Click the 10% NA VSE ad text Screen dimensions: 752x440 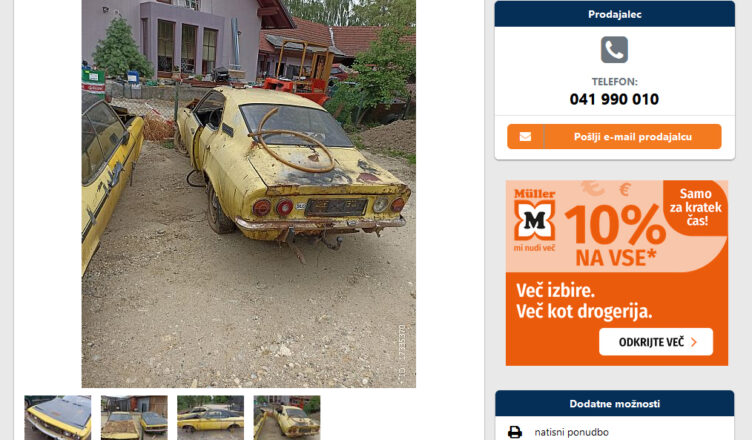[x=615, y=235]
